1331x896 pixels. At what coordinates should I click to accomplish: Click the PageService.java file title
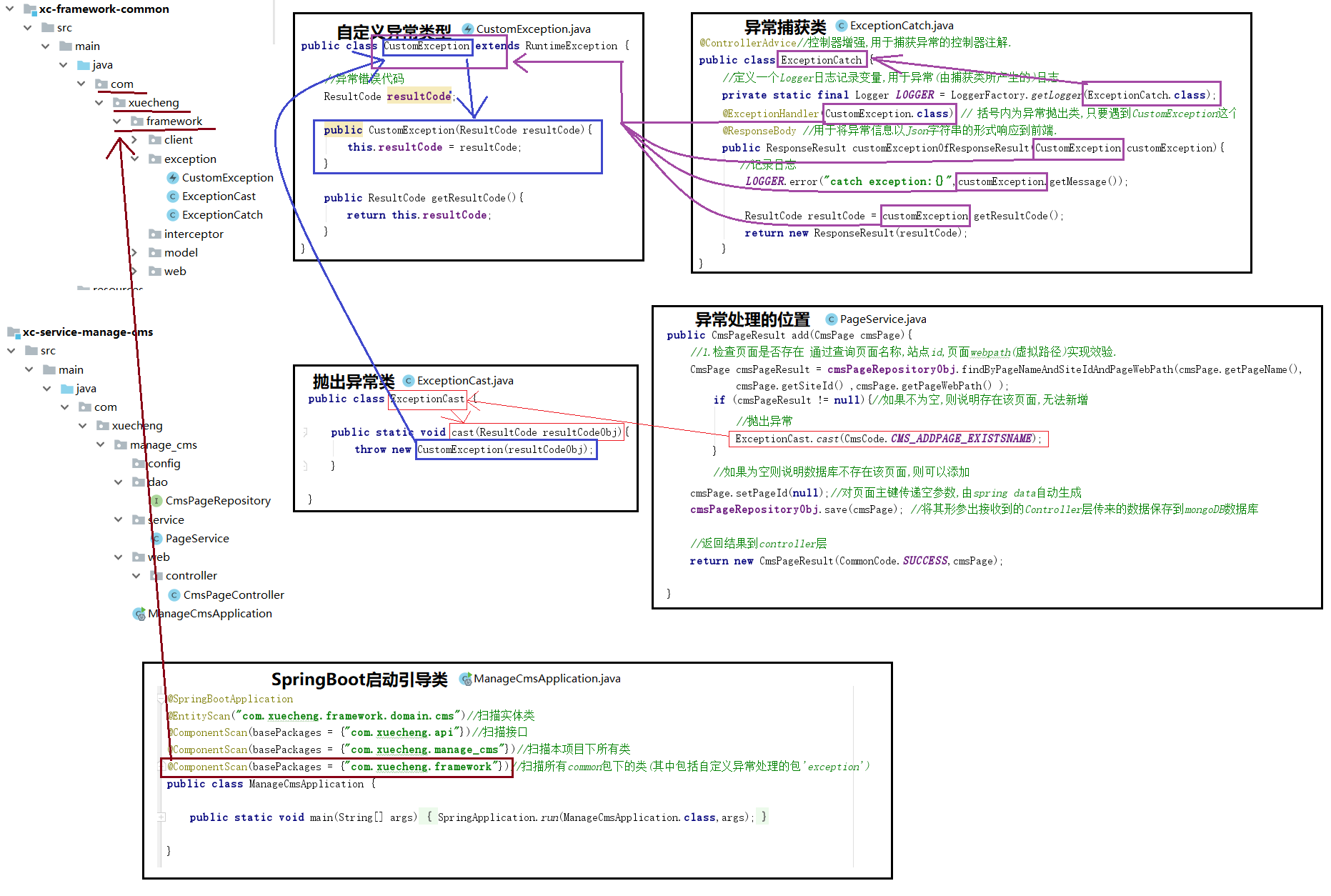point(883,319)
